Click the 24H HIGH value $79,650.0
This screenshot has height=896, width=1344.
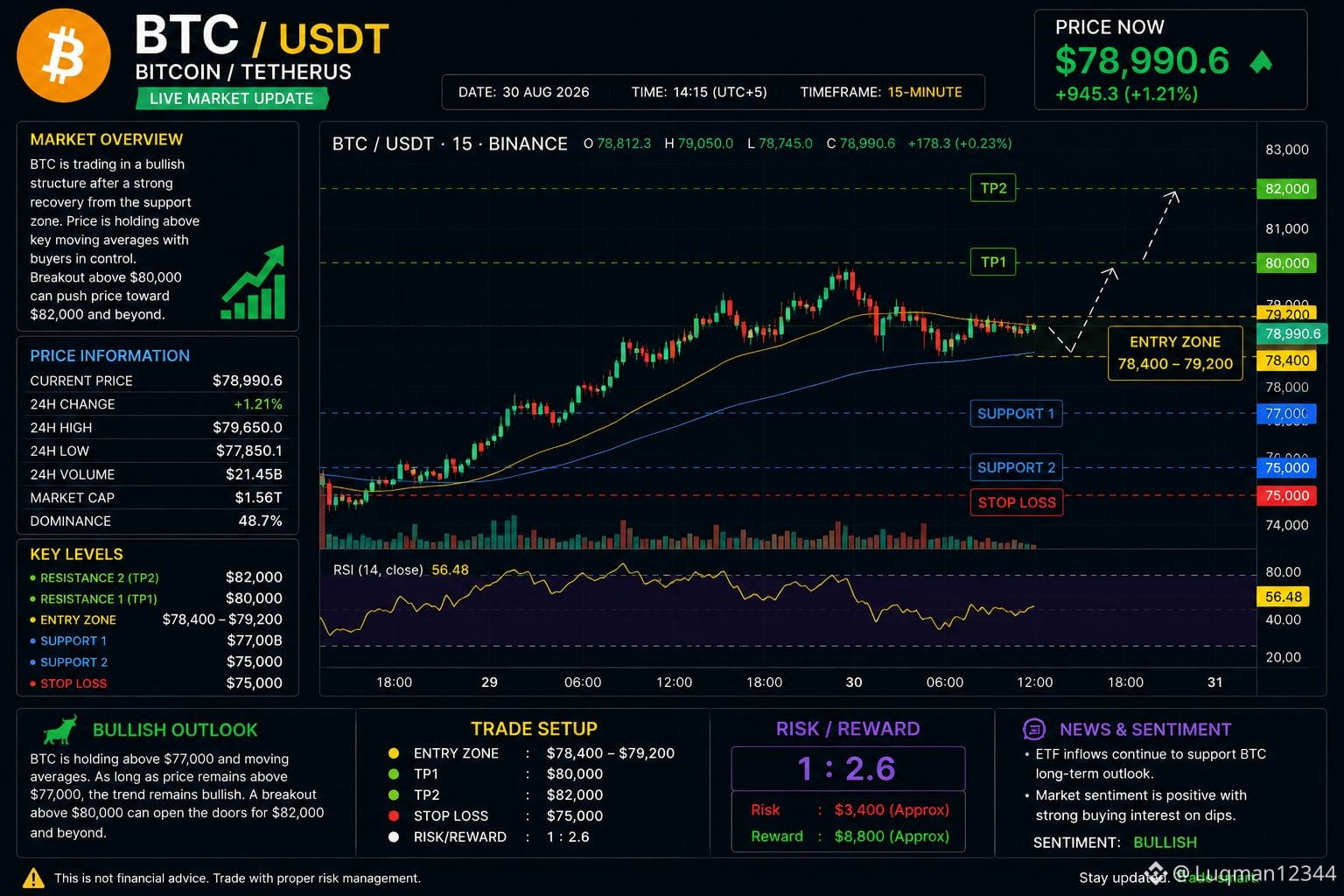tap(248, 428)
